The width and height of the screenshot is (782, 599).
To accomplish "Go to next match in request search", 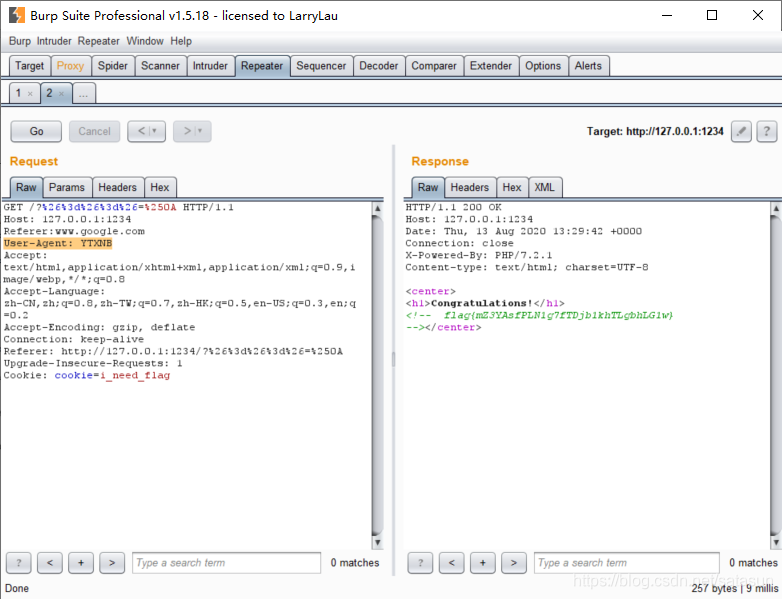I will pyautogui.click(x=112, y=563).
